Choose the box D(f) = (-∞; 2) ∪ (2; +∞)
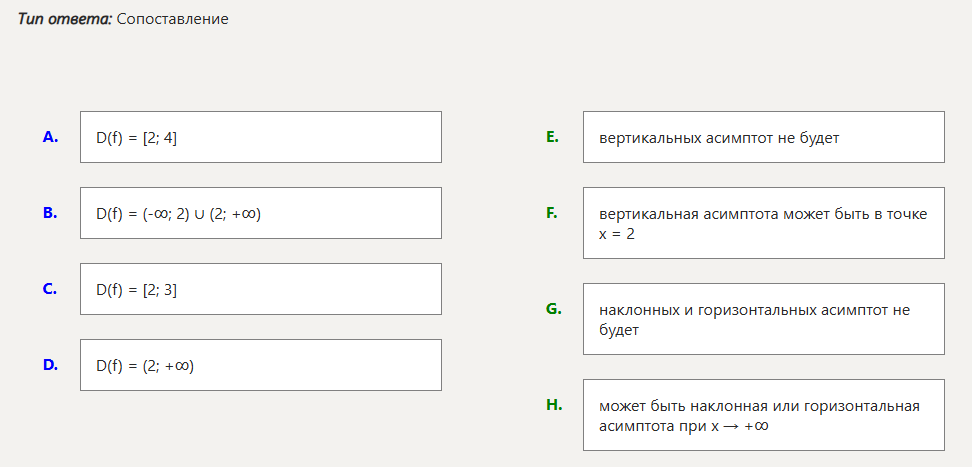This screenshot has height=467, width=972. [x=260, y=213]
